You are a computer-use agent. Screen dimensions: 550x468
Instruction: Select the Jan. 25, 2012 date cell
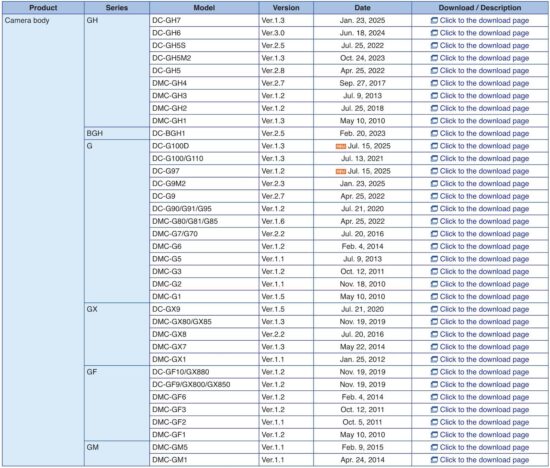click(x=362, y=359)
